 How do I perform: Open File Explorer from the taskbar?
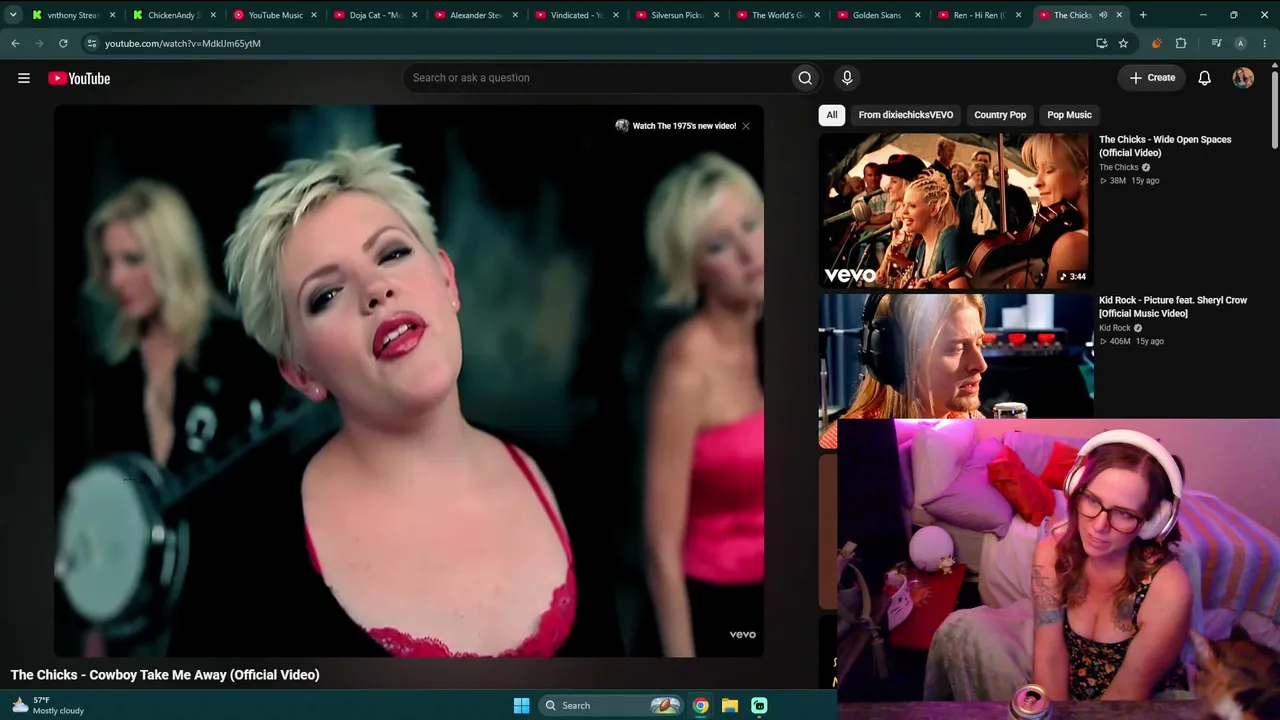click(x=730, y=705)
